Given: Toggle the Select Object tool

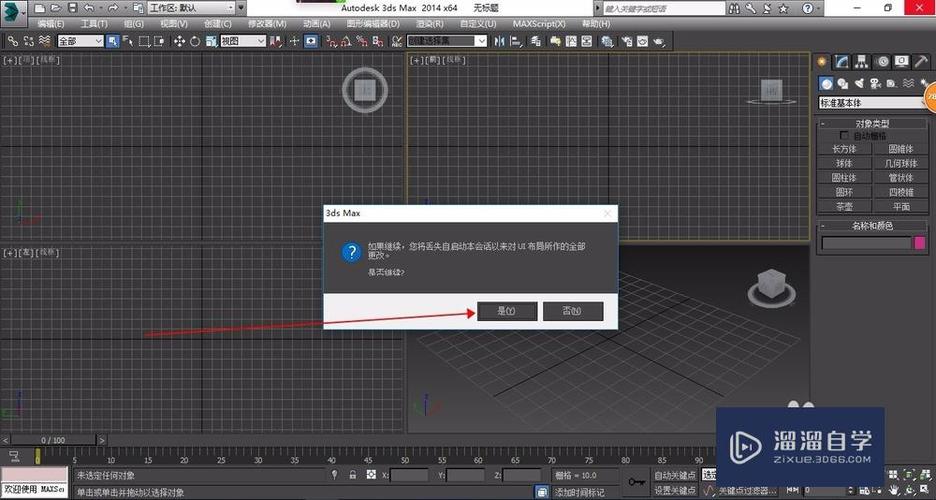Looking at the screenshot, I should point(112,41).
